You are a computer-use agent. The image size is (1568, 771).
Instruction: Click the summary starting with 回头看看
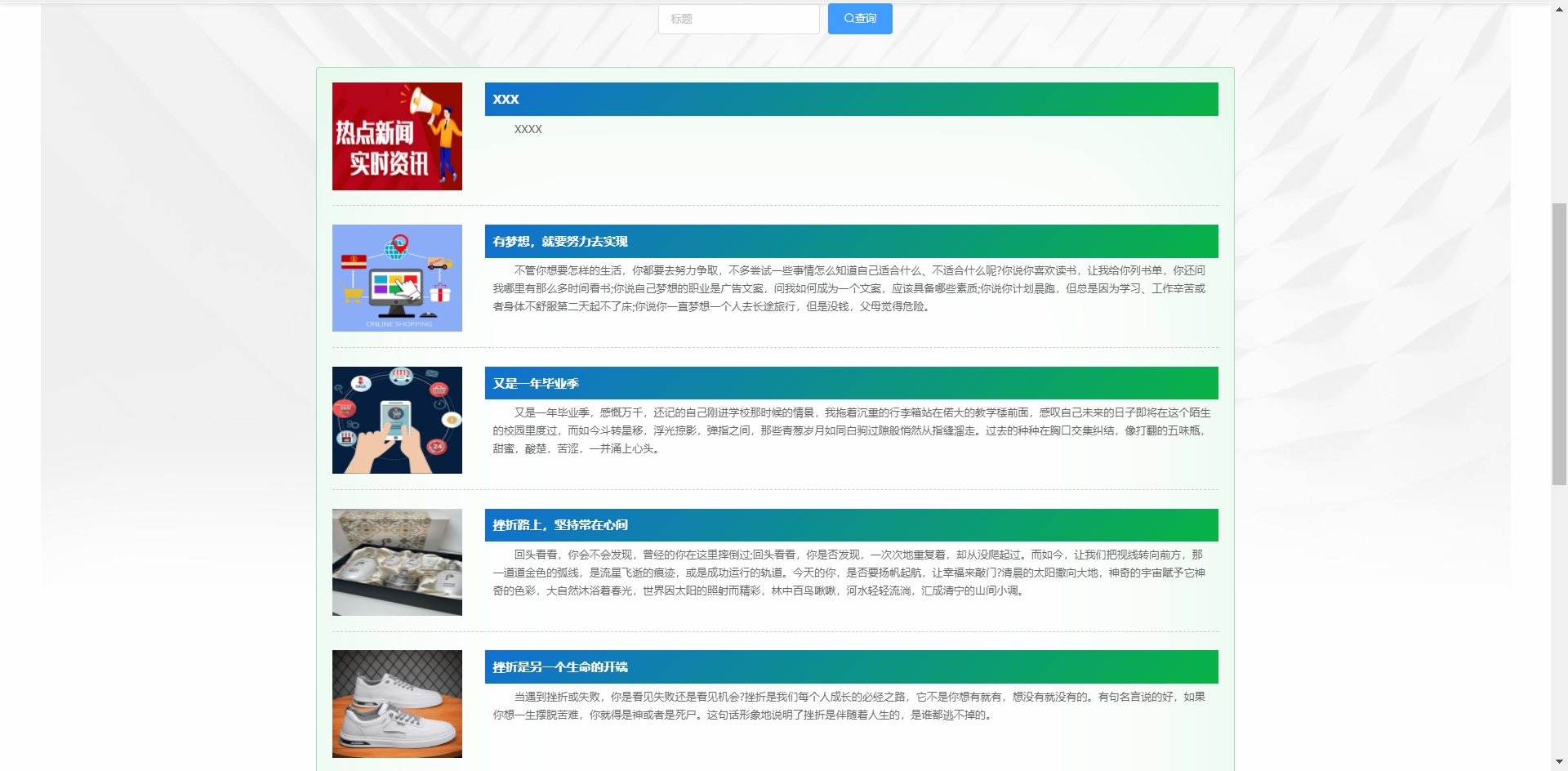(849, 573)
